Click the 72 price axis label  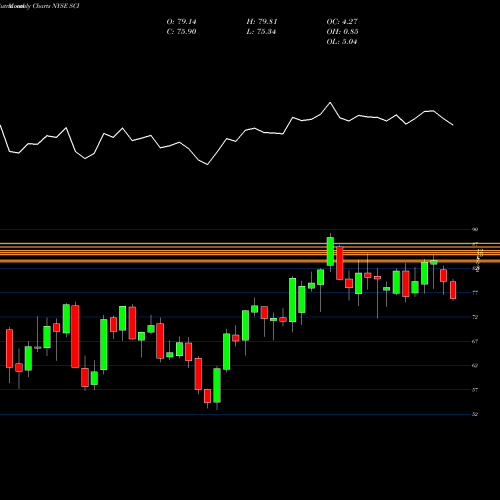[x=475, y=317]
